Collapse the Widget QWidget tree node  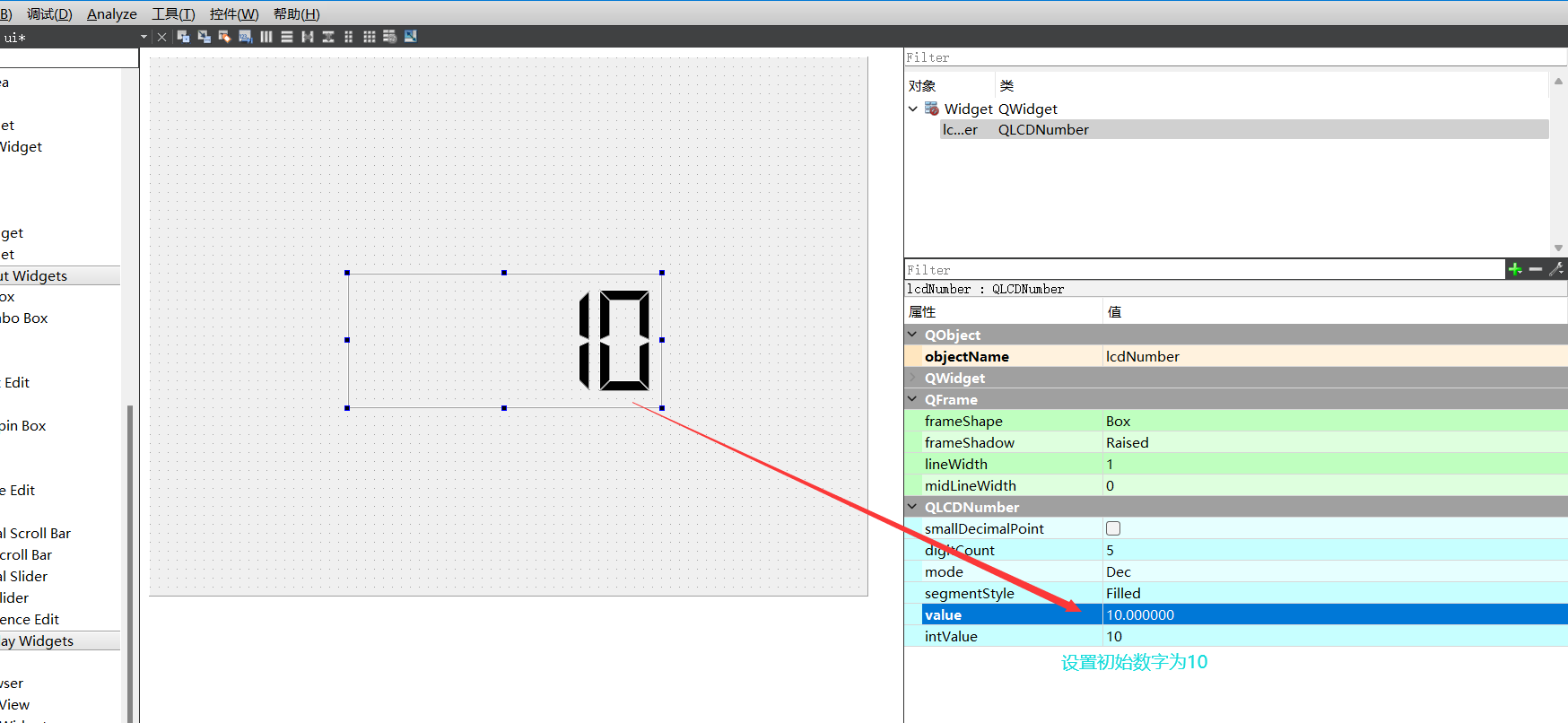(x=913, y=109)
